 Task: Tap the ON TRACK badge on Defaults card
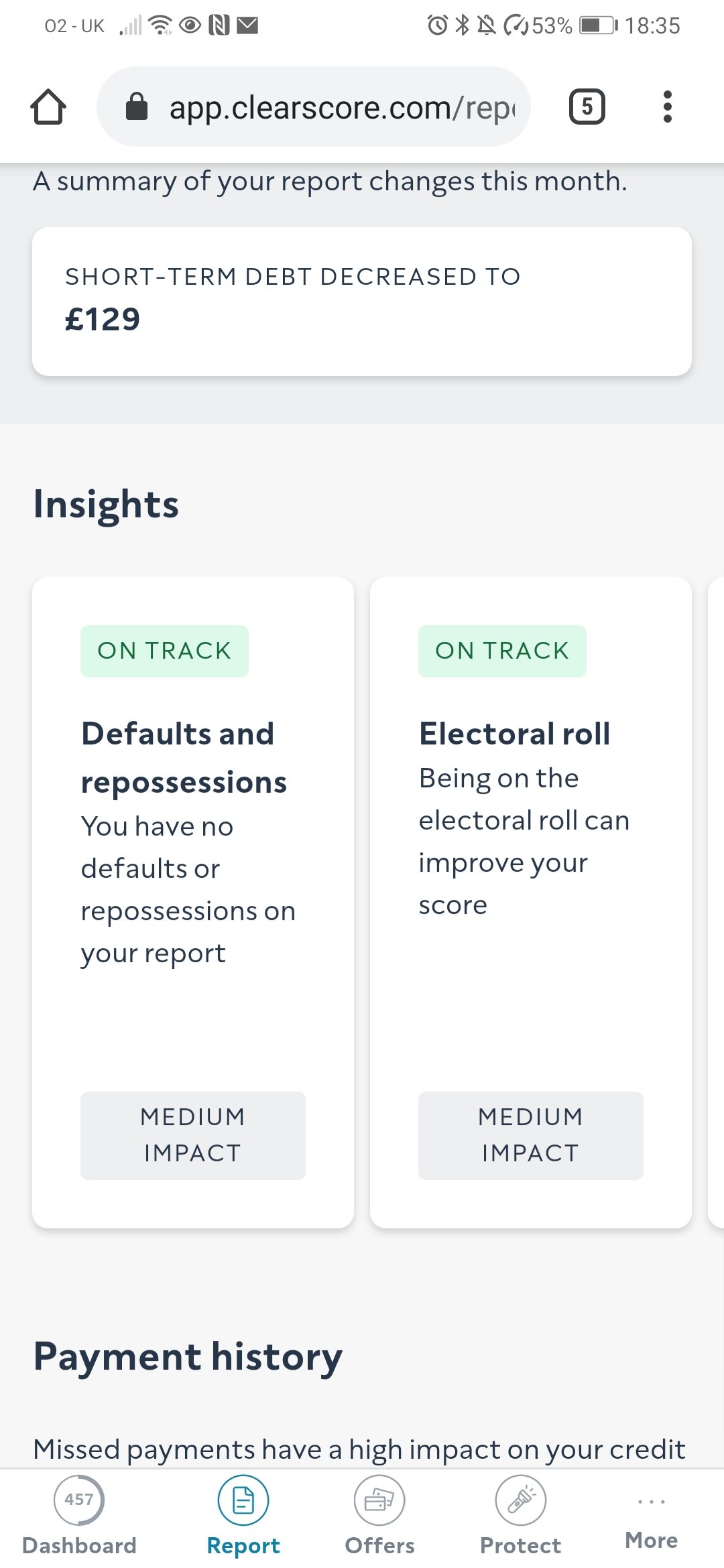[164, 651]
